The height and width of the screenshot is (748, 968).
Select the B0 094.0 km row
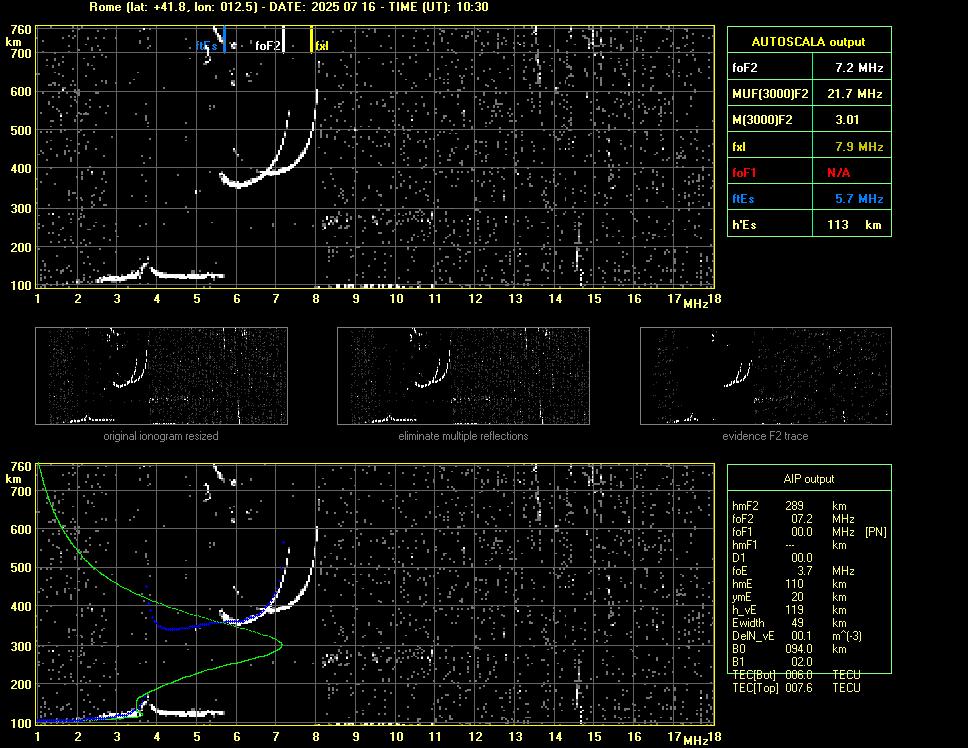point(789,648)
